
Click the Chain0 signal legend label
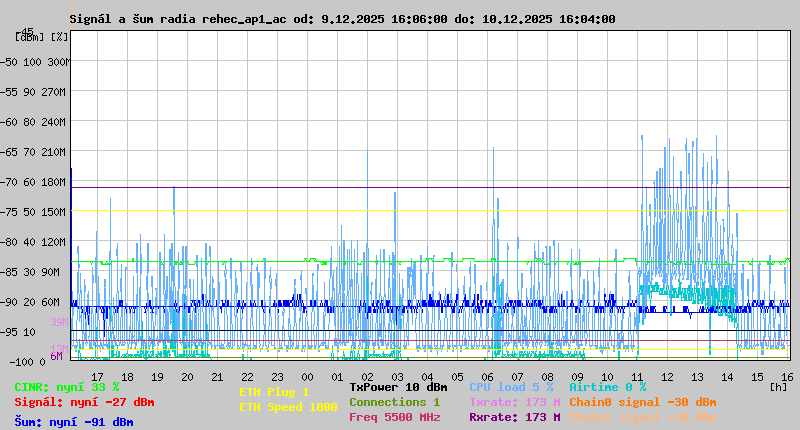point(642,402)
